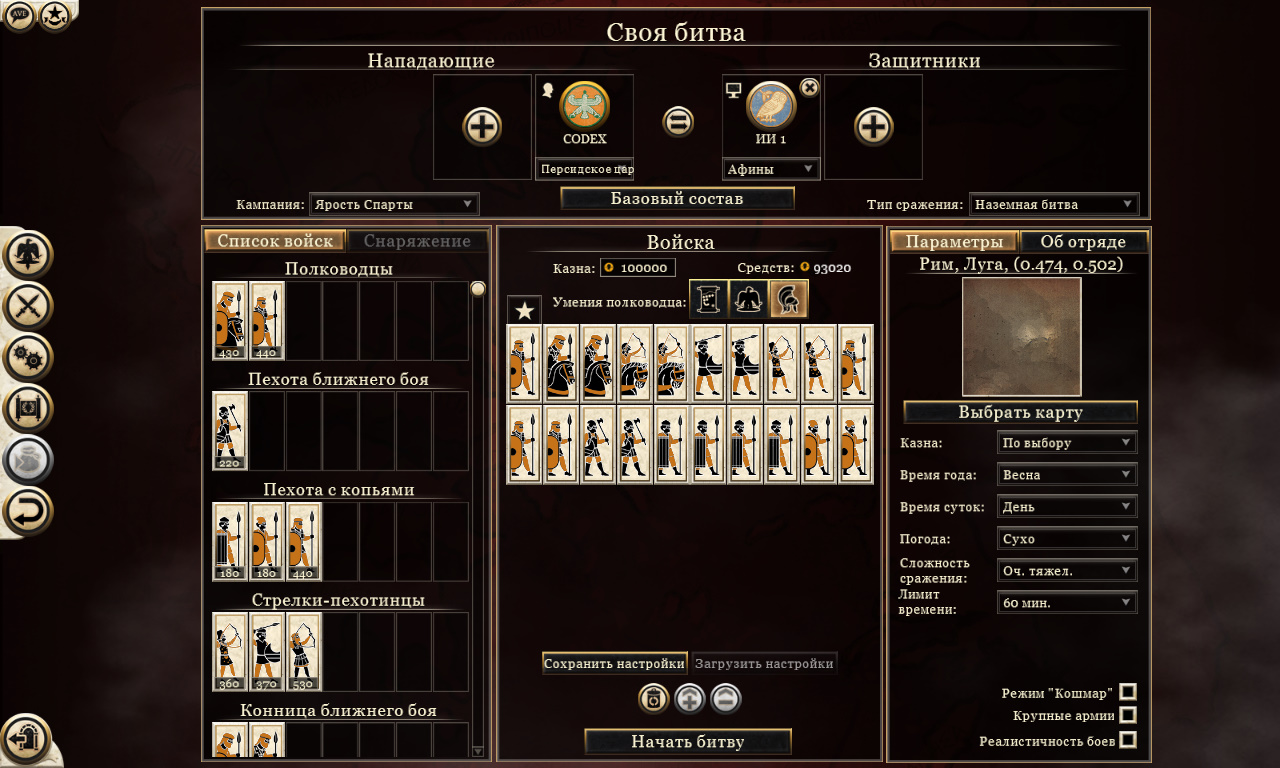The image size is (1280, 768).
Task: Switch to the Об отряде tab
Action: [x=1083, y=242]
